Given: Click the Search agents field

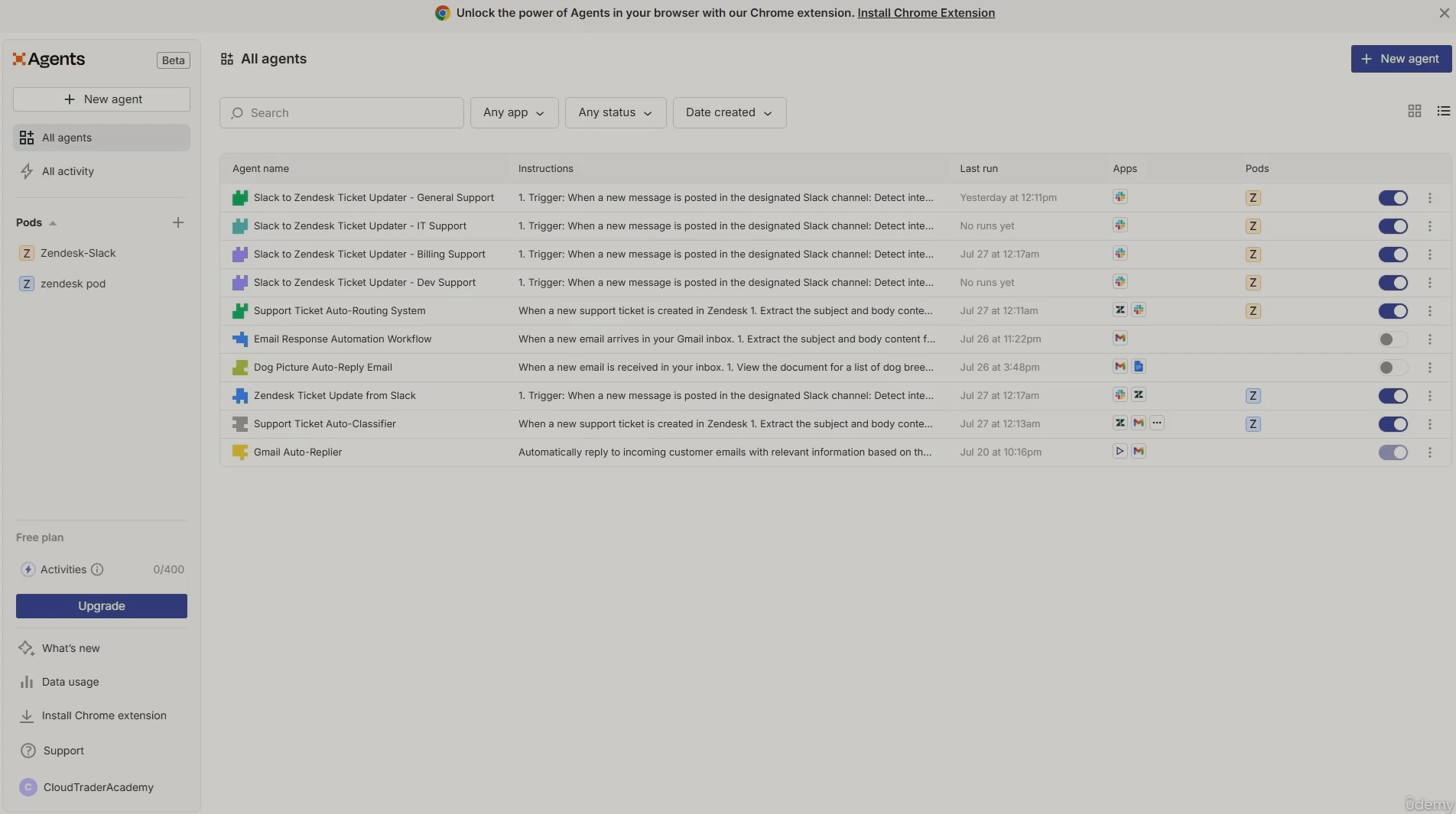Looking at the screenshot, I should pyautogui.click(x=342, y=112).
